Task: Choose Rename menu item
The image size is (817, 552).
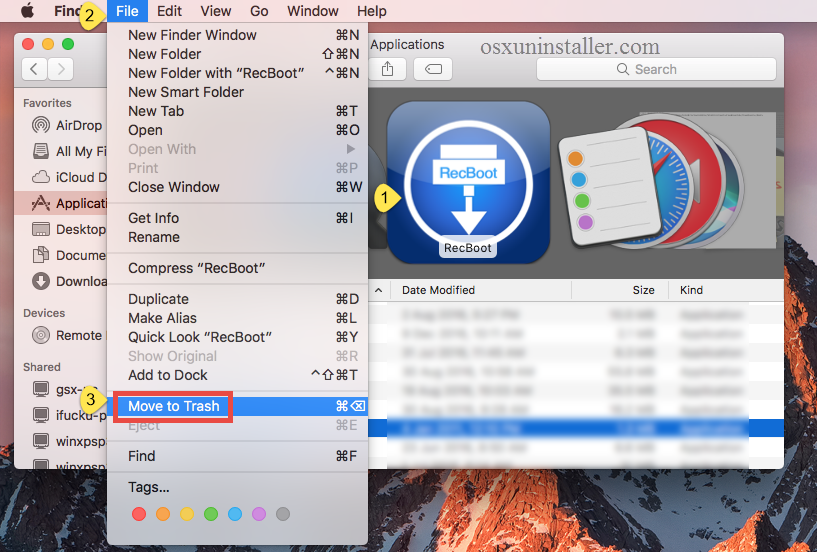Action: click(x=237, y=237)
